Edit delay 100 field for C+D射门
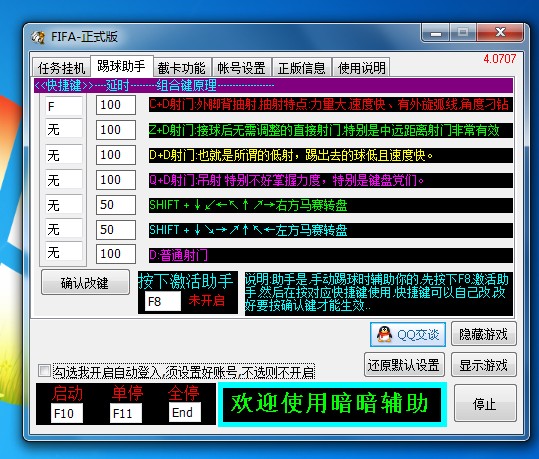The height and width of the screenshot is (459, 539). [116, 105]
